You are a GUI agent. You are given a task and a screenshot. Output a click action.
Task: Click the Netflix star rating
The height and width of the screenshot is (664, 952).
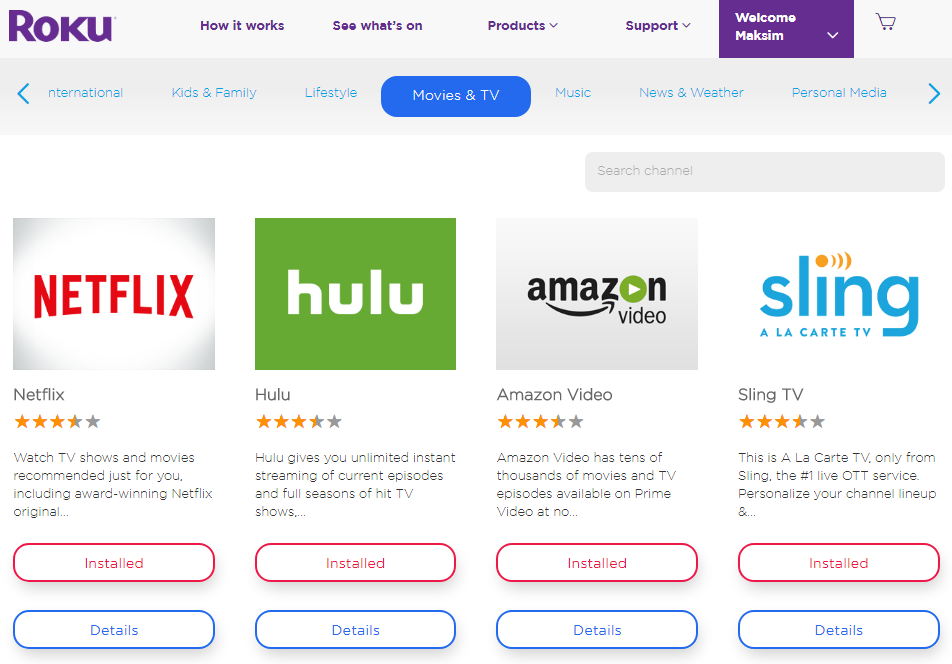coord(57,422)
